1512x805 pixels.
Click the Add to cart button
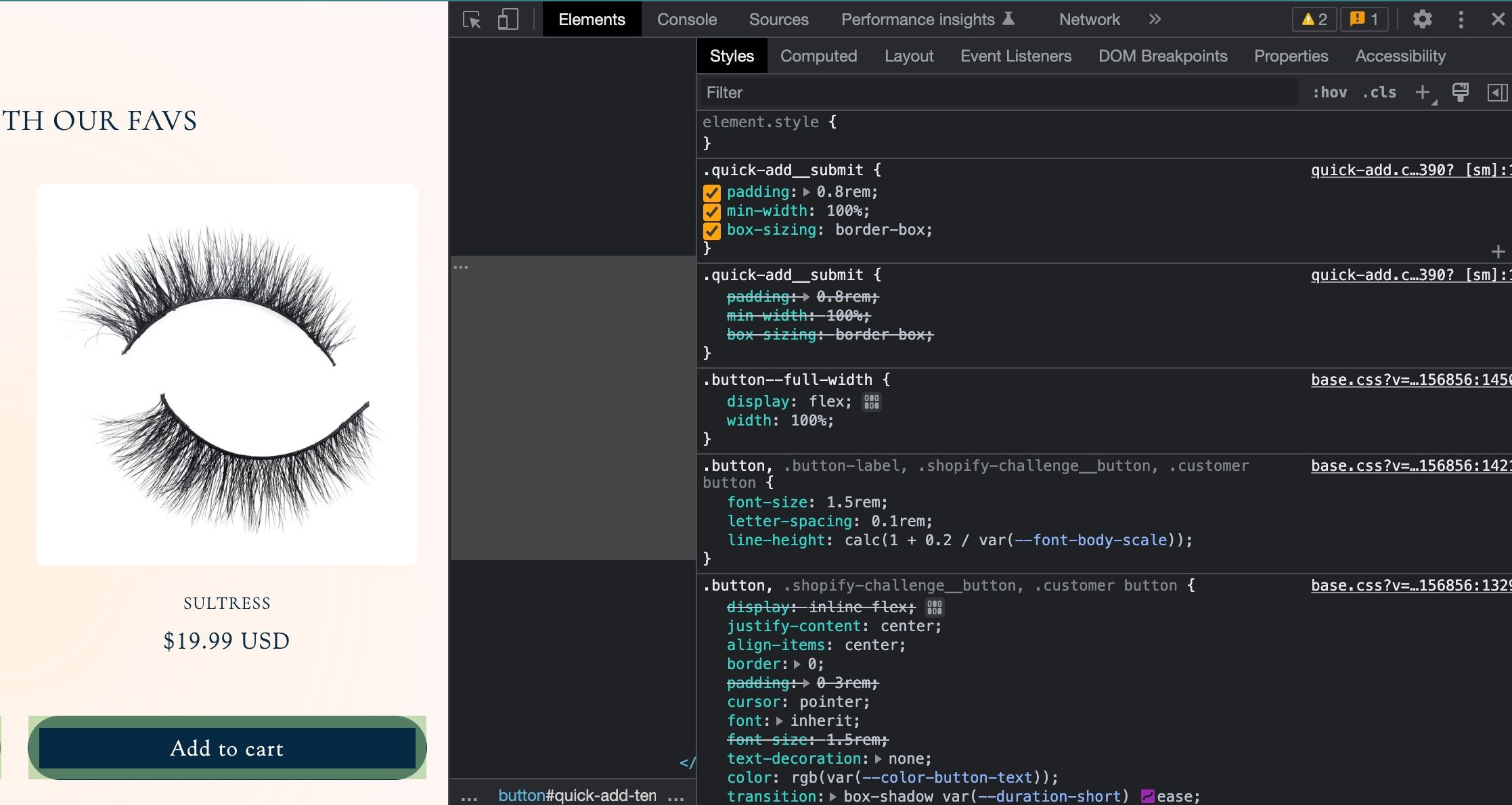point(227,748)
